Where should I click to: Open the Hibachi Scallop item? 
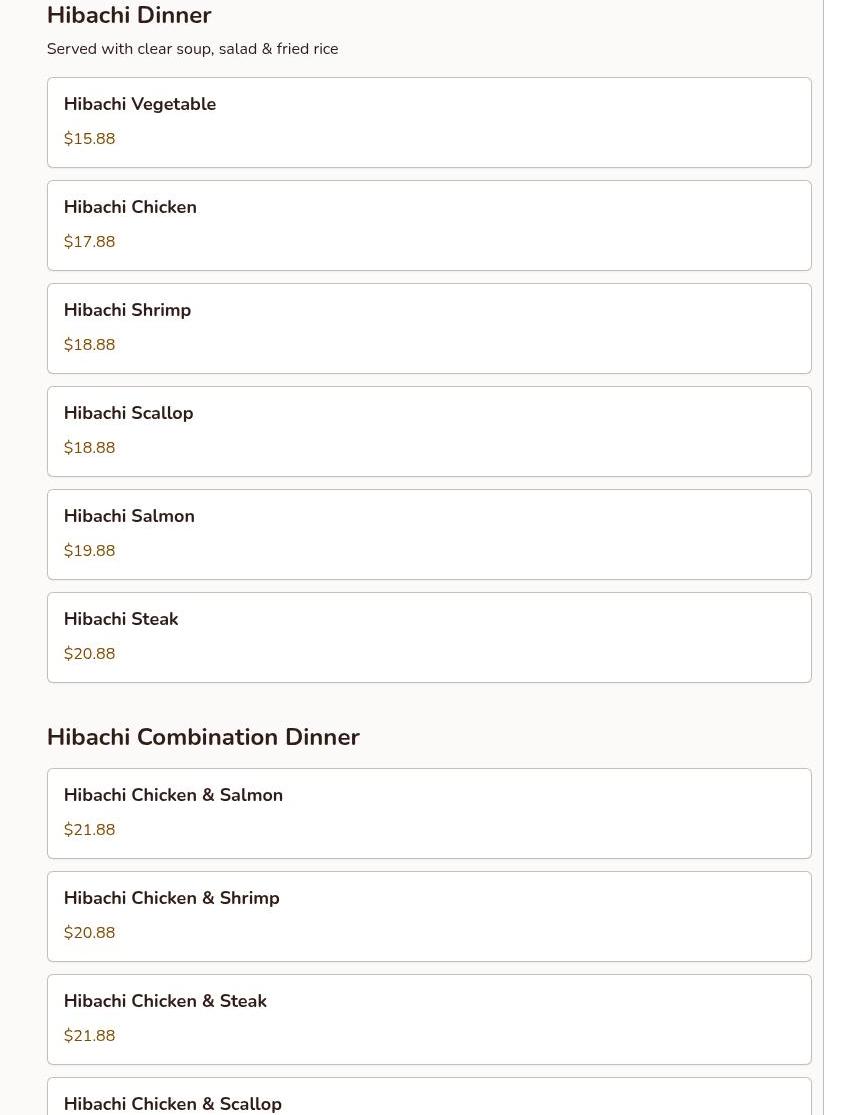point(429,432)
